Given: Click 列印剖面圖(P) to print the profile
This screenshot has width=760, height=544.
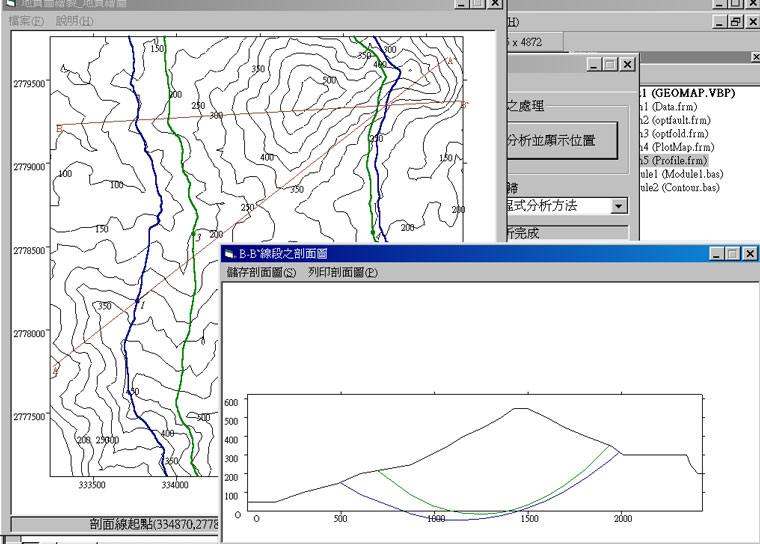Looking at the screenshot, I should pyautogui.click(x=343, y=272).
